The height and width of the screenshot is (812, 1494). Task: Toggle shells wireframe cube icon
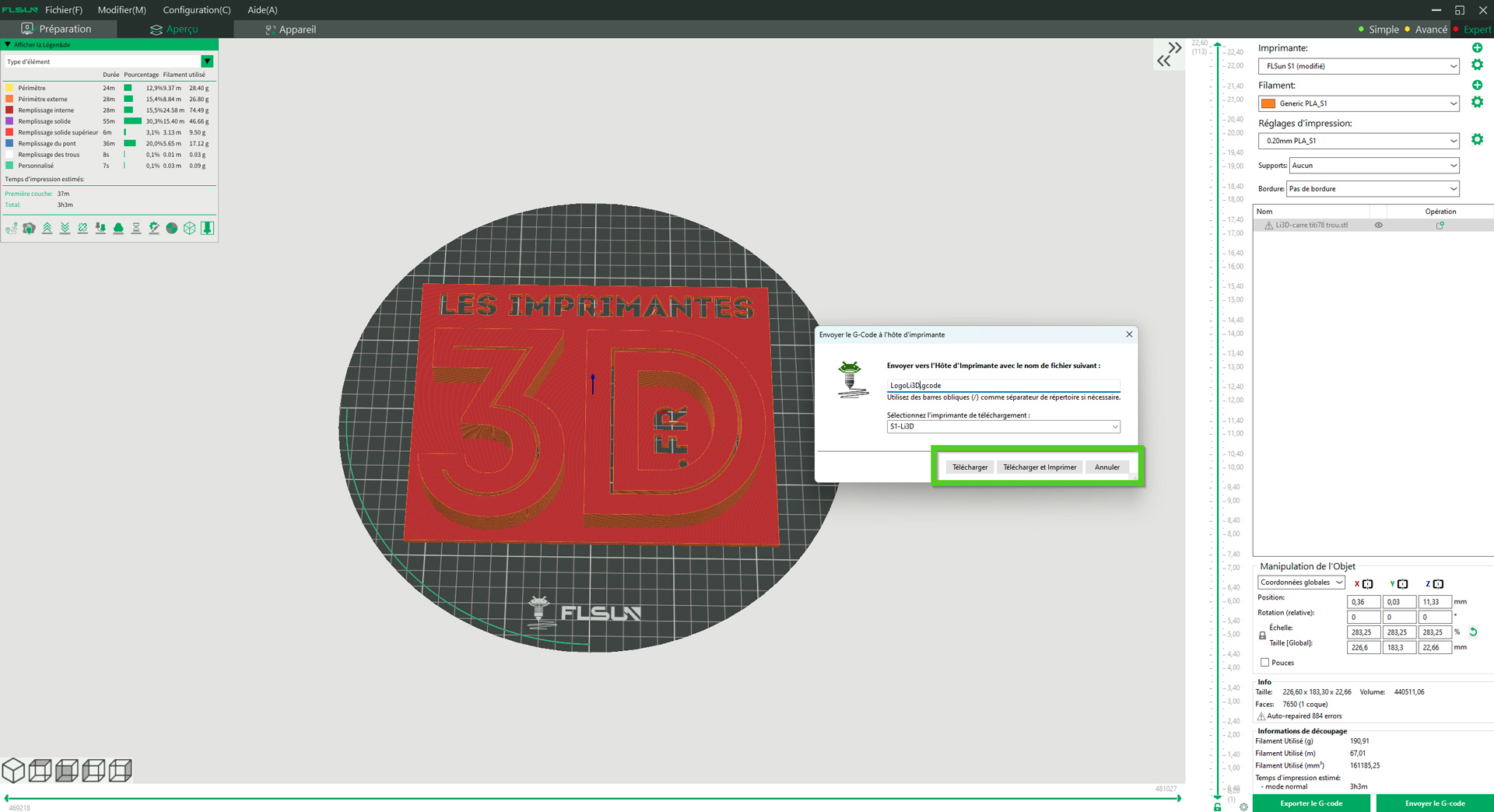point(190,228)
